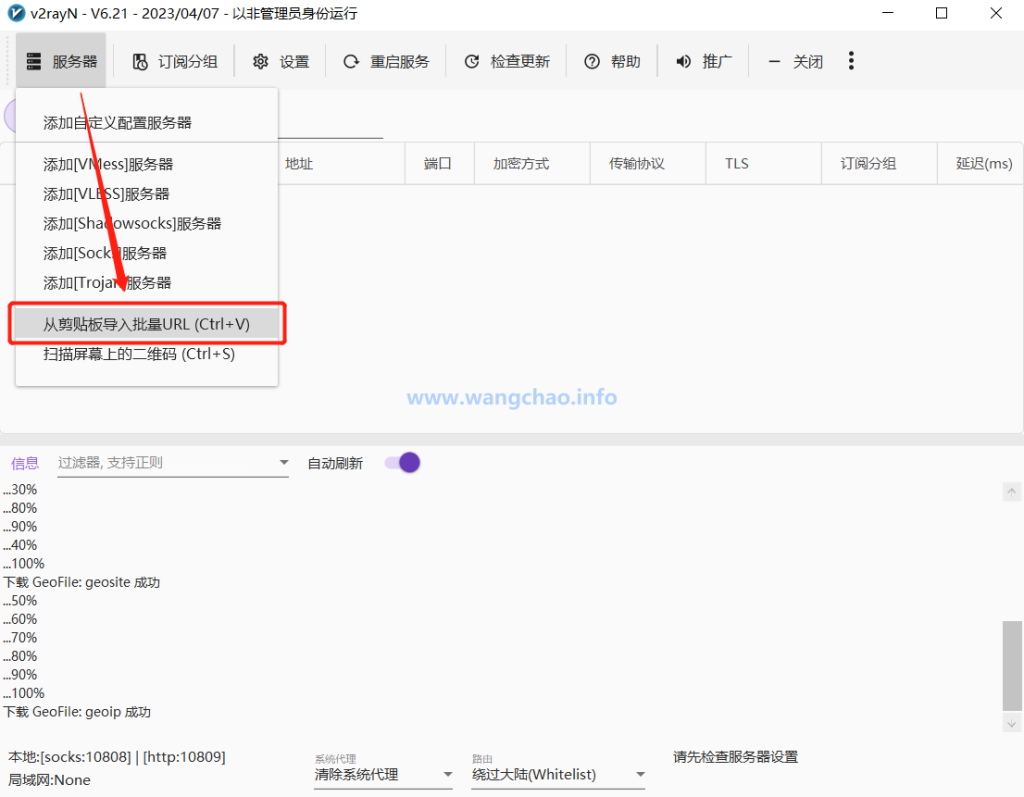Click the 局域网:None status text

tap(50, 779)
